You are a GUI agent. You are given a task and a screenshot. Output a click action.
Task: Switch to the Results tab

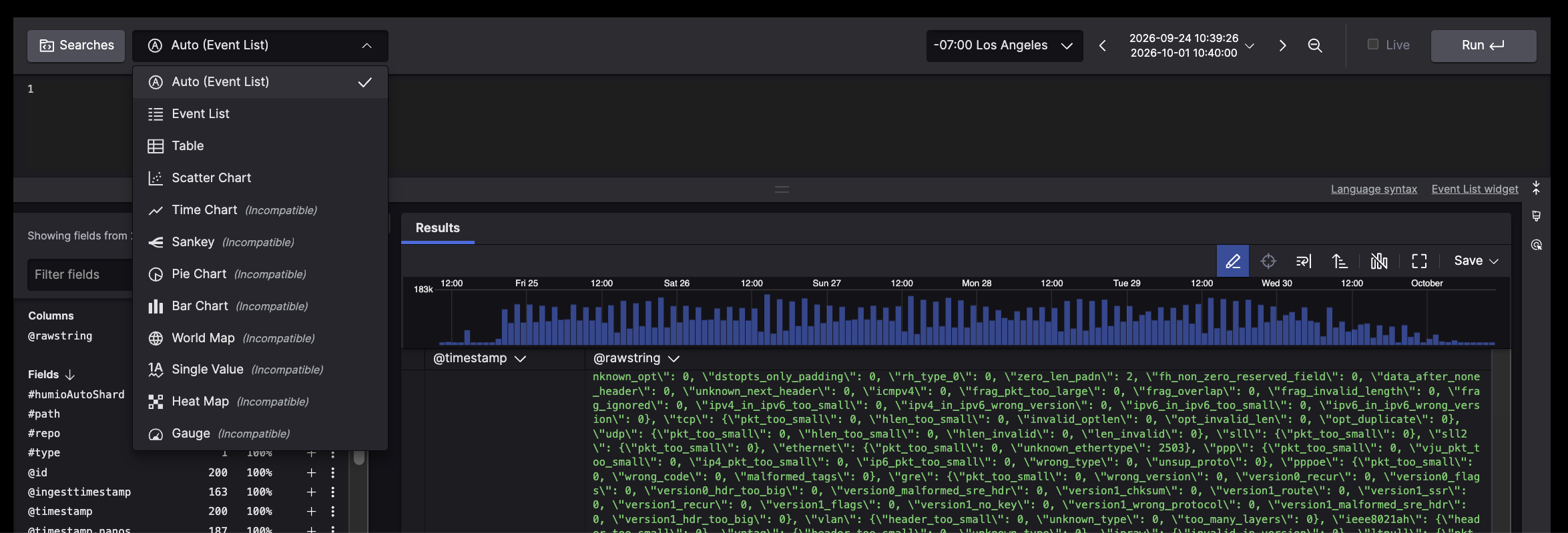click(x=438, y=228)
